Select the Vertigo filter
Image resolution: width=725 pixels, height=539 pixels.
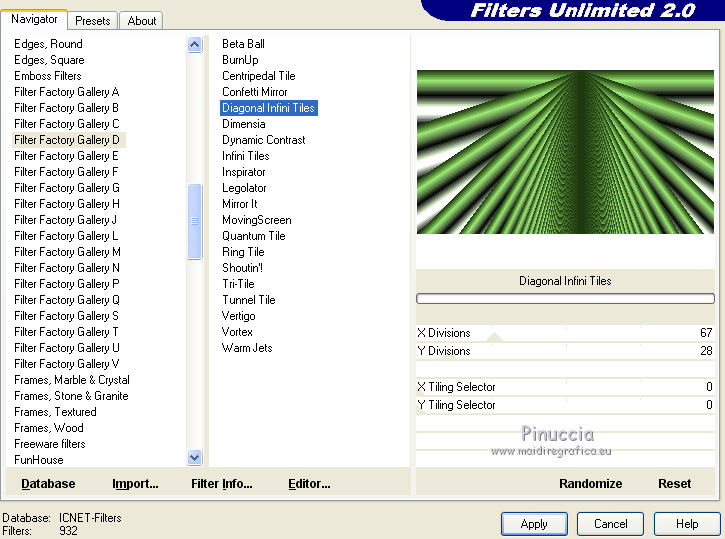coord(239,316)
